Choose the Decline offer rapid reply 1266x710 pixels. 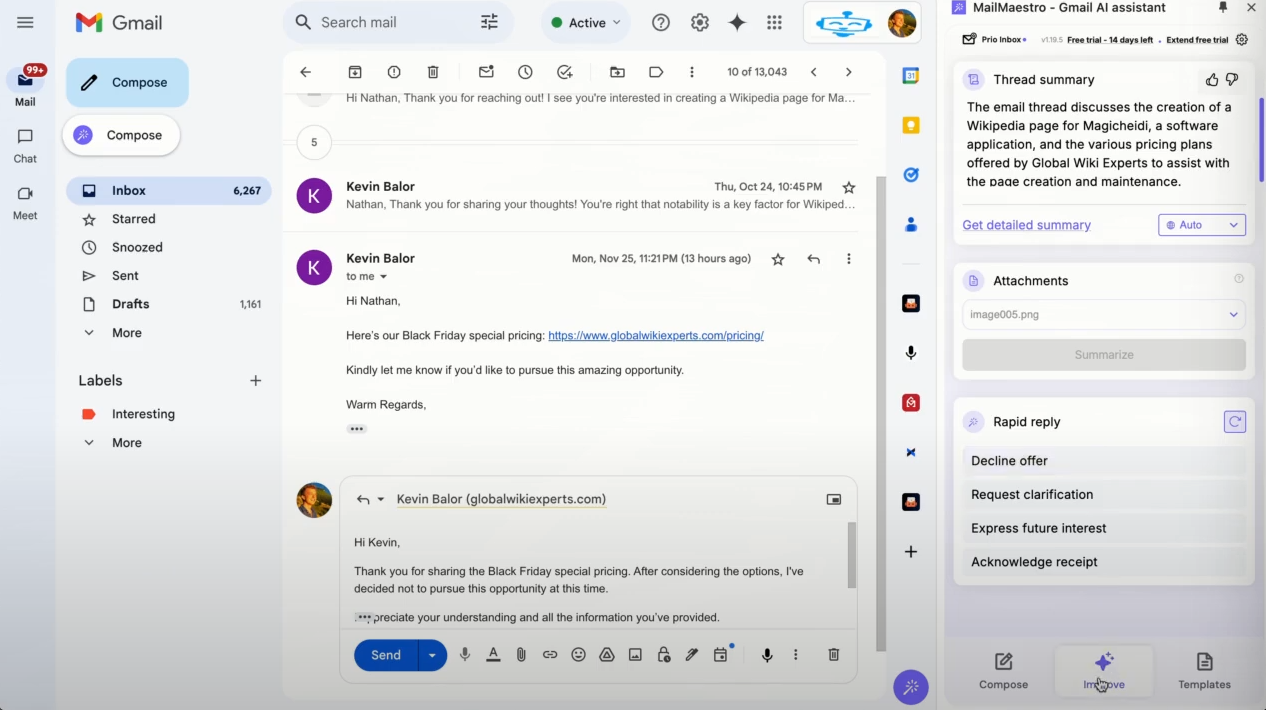coord(1104,461)
